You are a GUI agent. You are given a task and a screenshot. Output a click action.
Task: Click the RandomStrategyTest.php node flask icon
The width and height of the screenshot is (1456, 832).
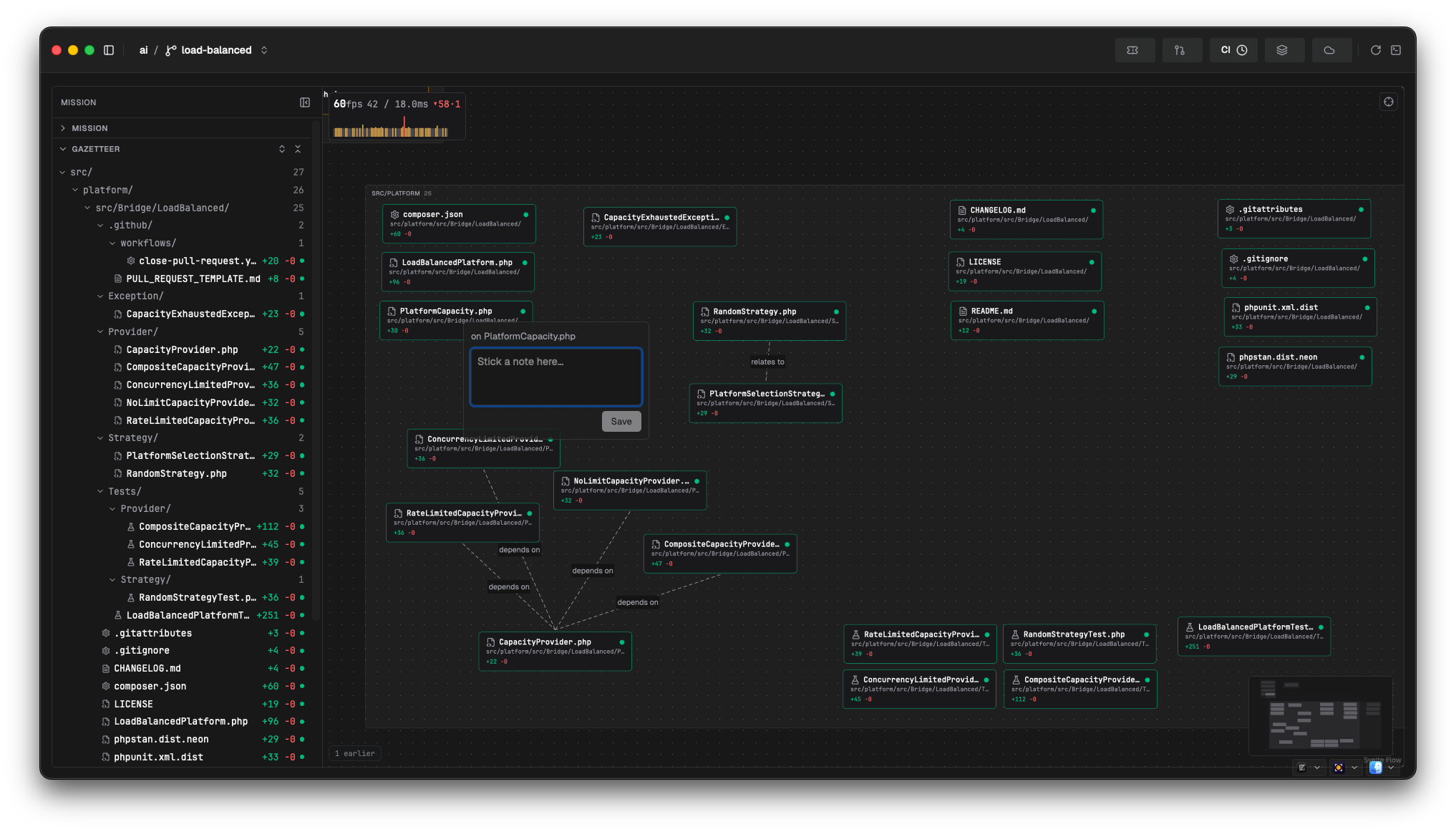coord(1015,634)
